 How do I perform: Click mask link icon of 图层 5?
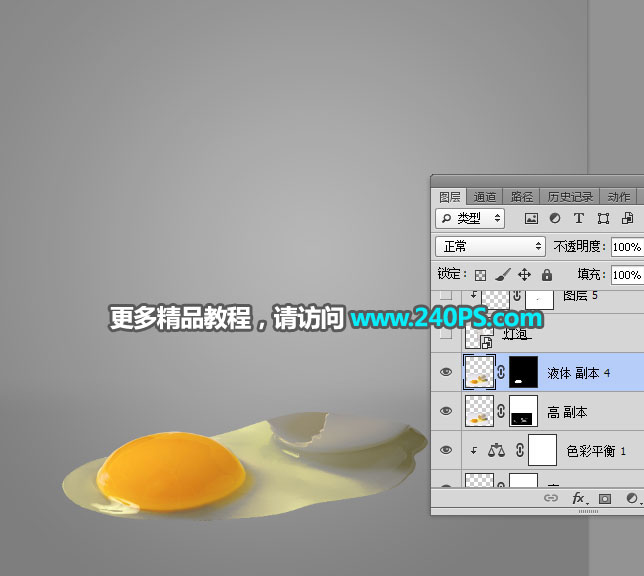517,296
